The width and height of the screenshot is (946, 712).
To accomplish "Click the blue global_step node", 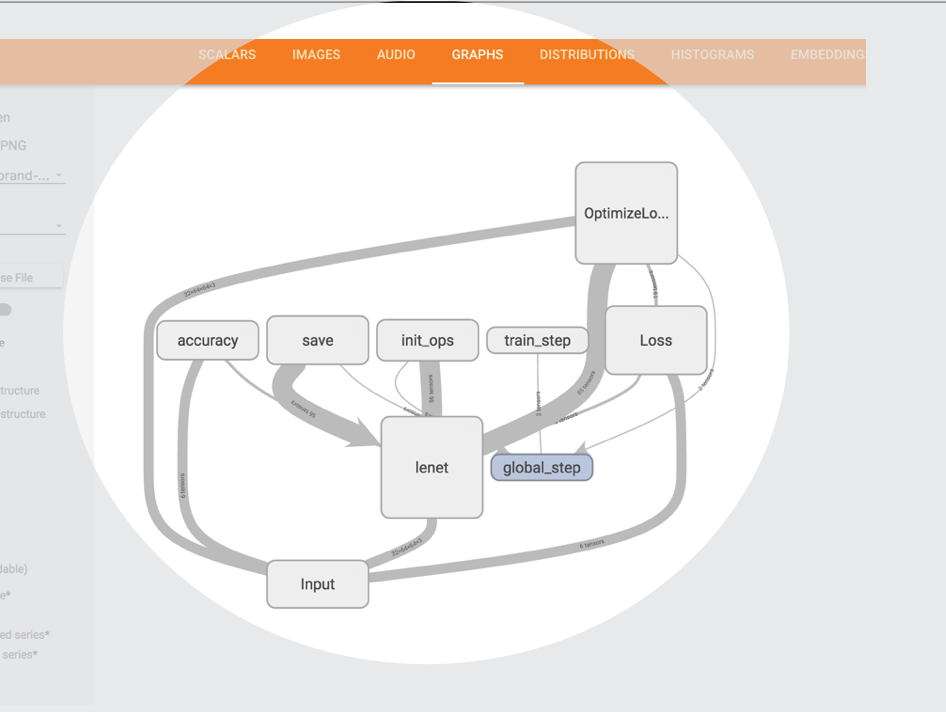I will pyautogui.click(x=541, y=468).
